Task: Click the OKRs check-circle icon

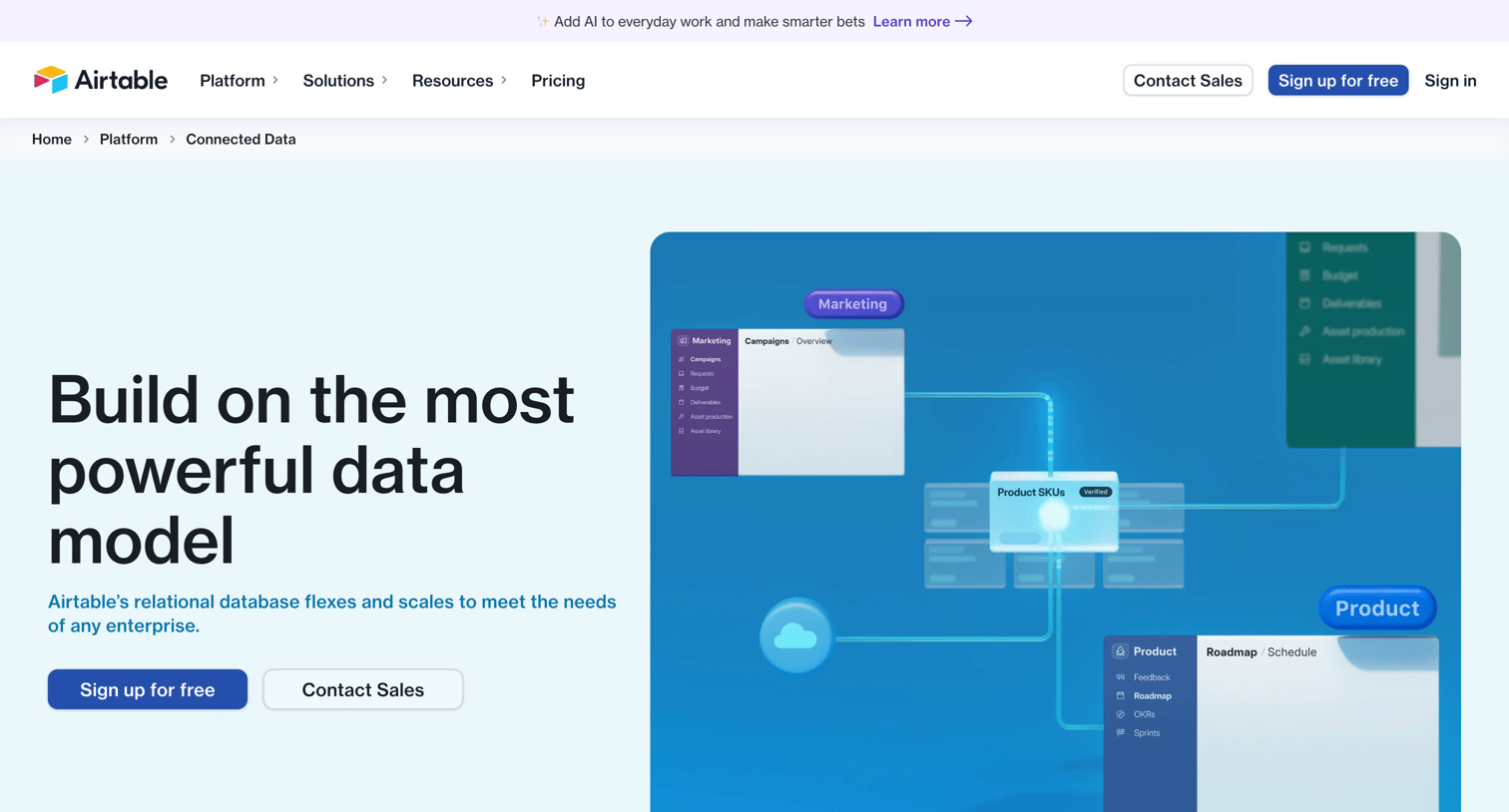Action: (x=1120, y=714)
